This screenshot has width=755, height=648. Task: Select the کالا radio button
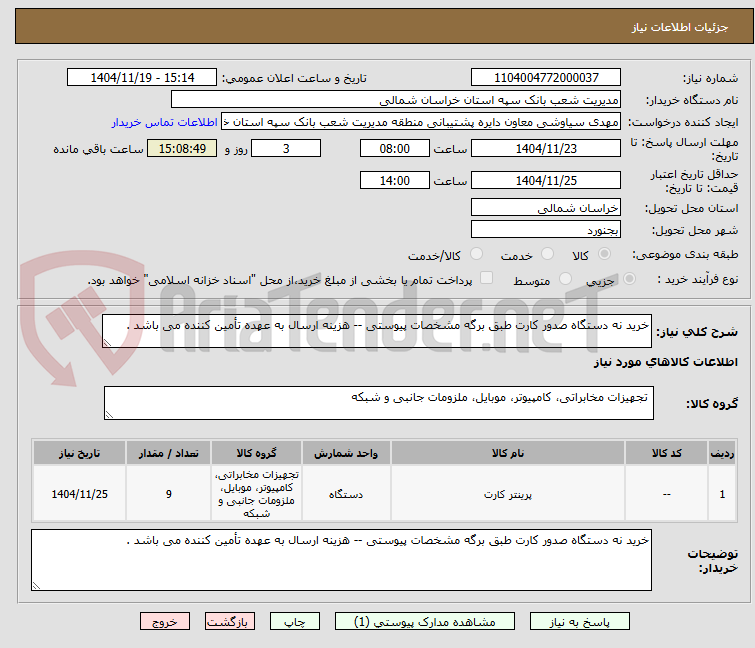[x=604, y=254]
